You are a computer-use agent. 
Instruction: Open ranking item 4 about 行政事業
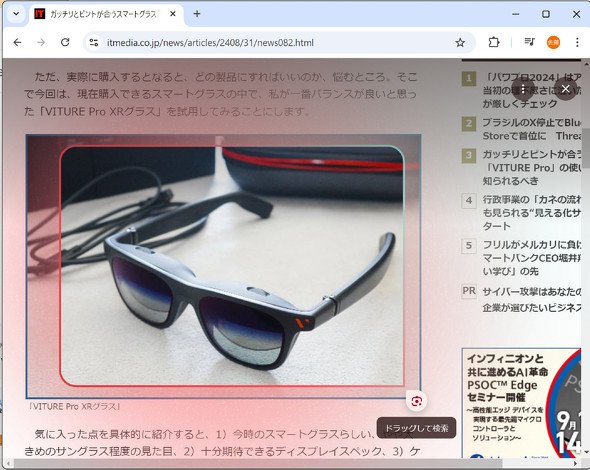[x=532, y=213]
